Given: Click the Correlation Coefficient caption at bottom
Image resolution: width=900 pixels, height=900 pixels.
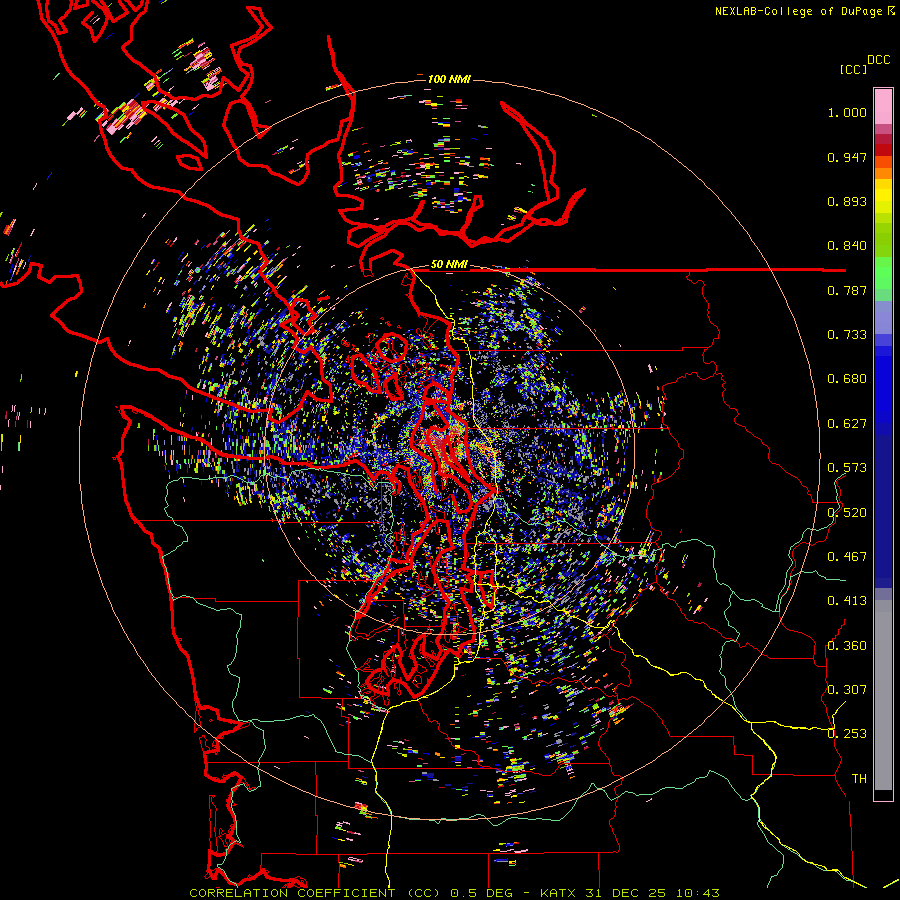Looking at the screenshot, I should [454, 893].
